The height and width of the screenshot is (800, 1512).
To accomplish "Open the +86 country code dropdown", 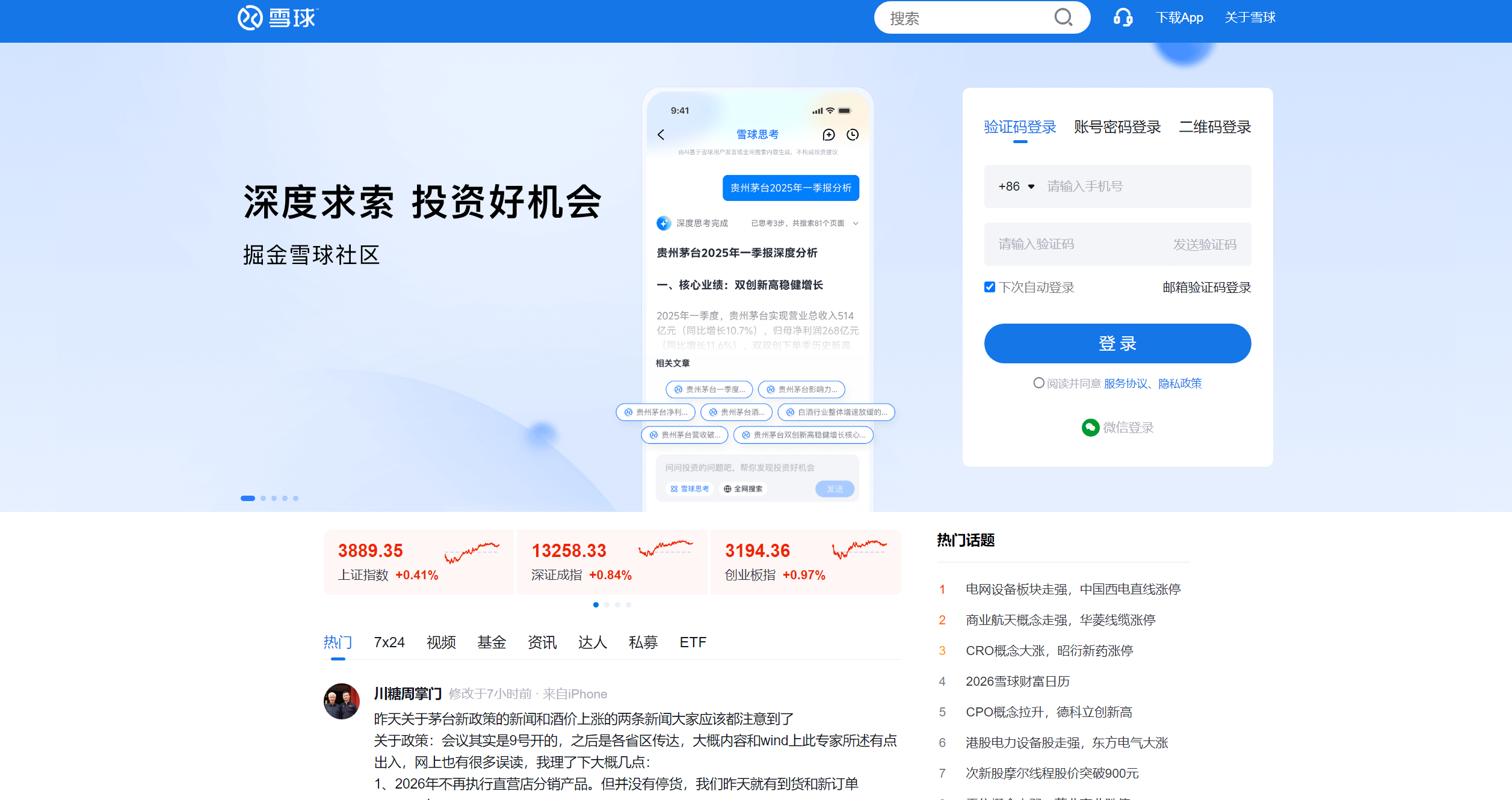I will click(x=1015, y=186).
